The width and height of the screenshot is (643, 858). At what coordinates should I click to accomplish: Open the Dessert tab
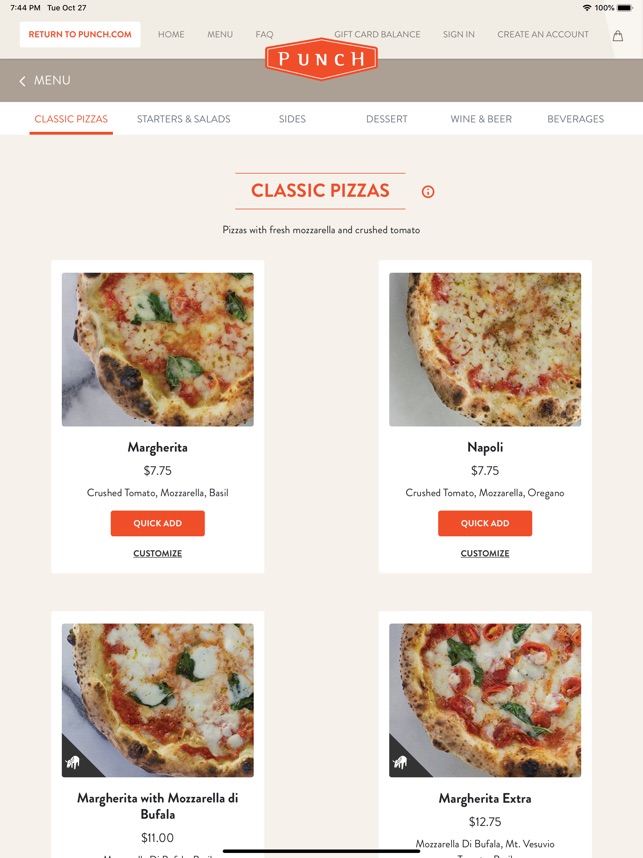[386, 119]
